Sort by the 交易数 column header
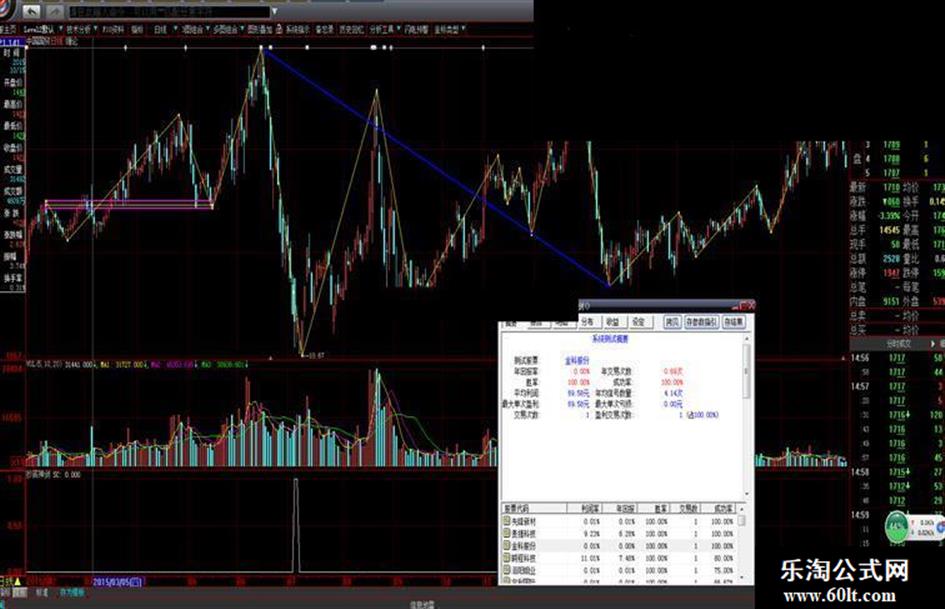The width and height of the screenshot is (945, 609). point(686,509)
